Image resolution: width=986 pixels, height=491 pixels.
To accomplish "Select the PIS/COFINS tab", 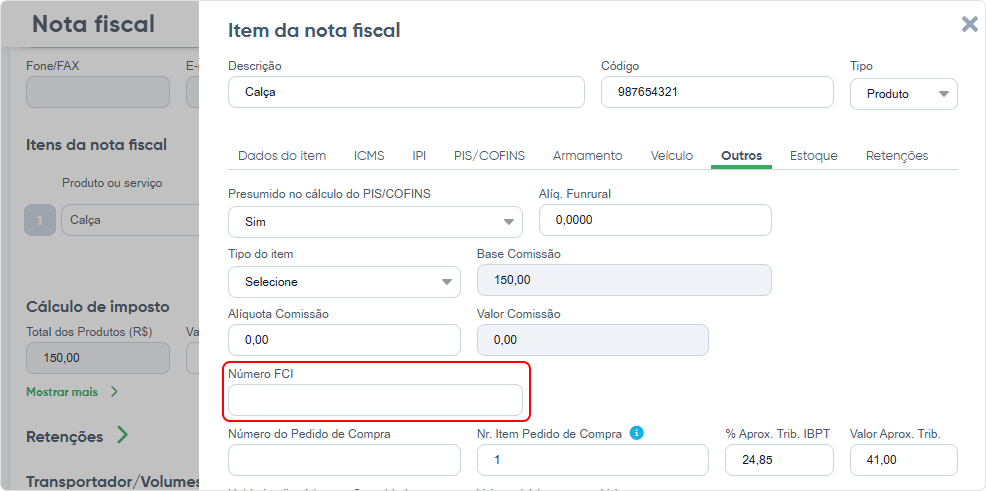I will pos(489,155).
